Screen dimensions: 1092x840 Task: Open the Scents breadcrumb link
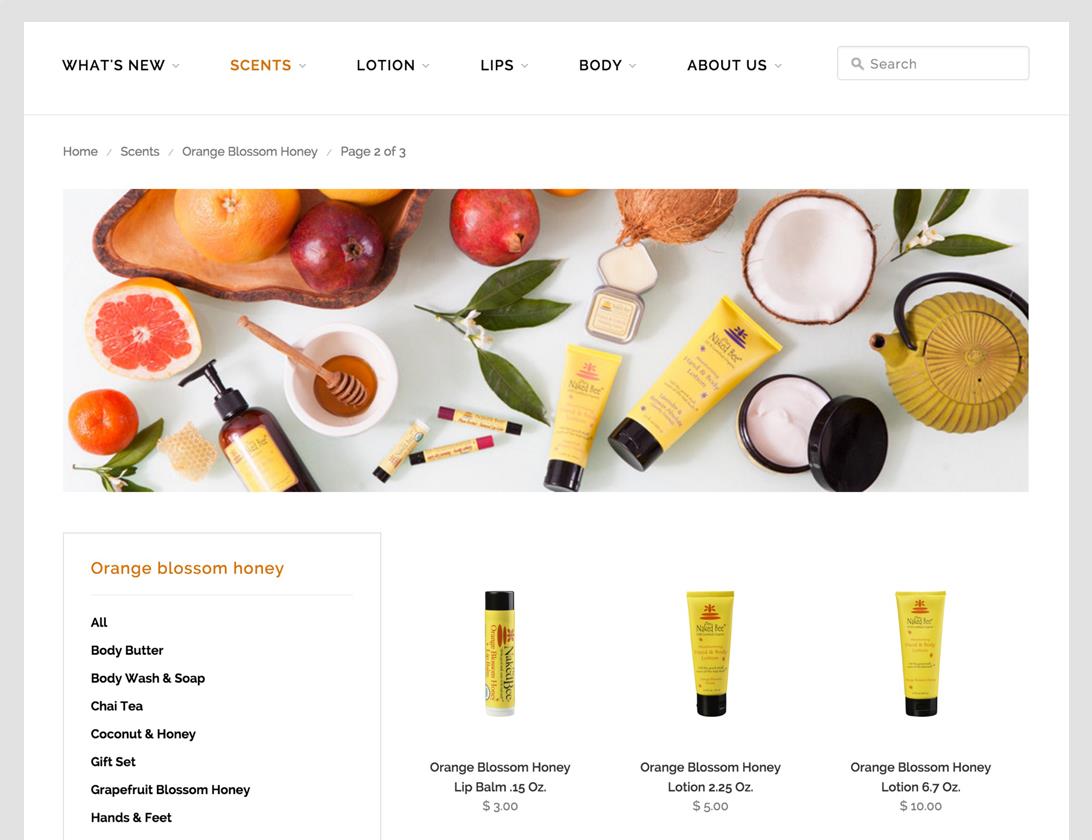coord(139,151)
